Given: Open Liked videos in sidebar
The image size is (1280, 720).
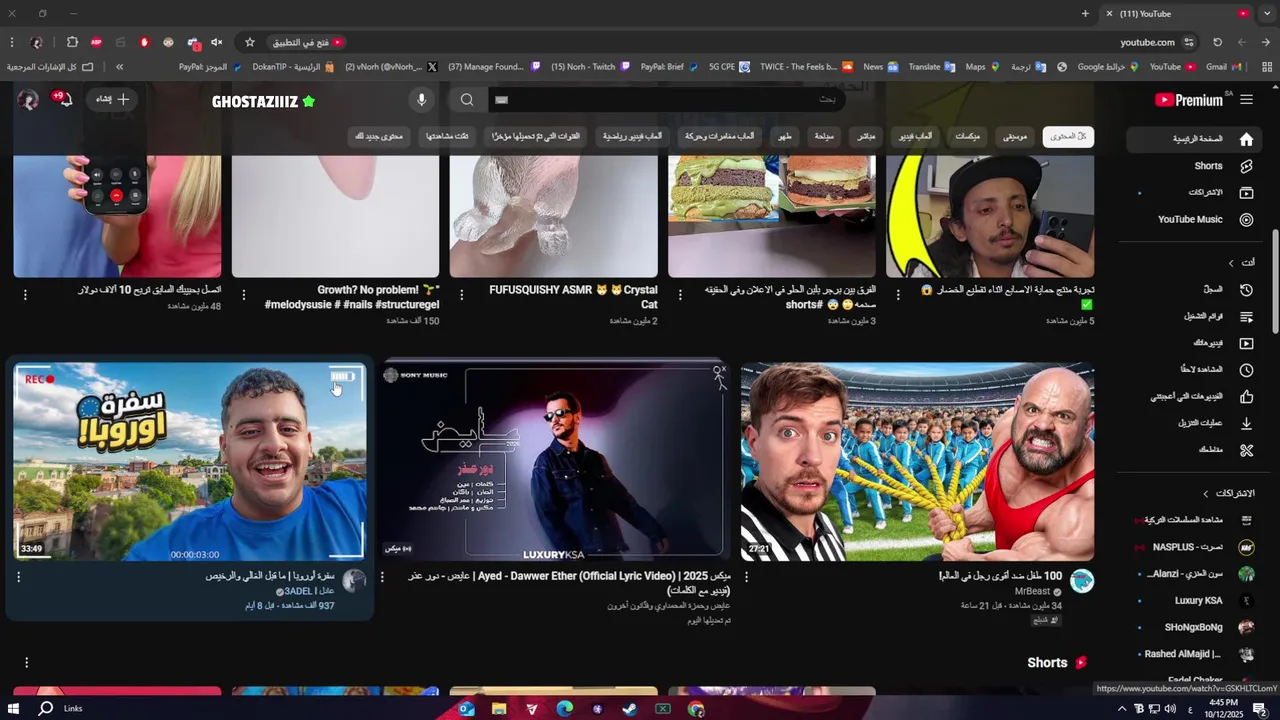Looking at the screenshot, I should coord(1192,397).
